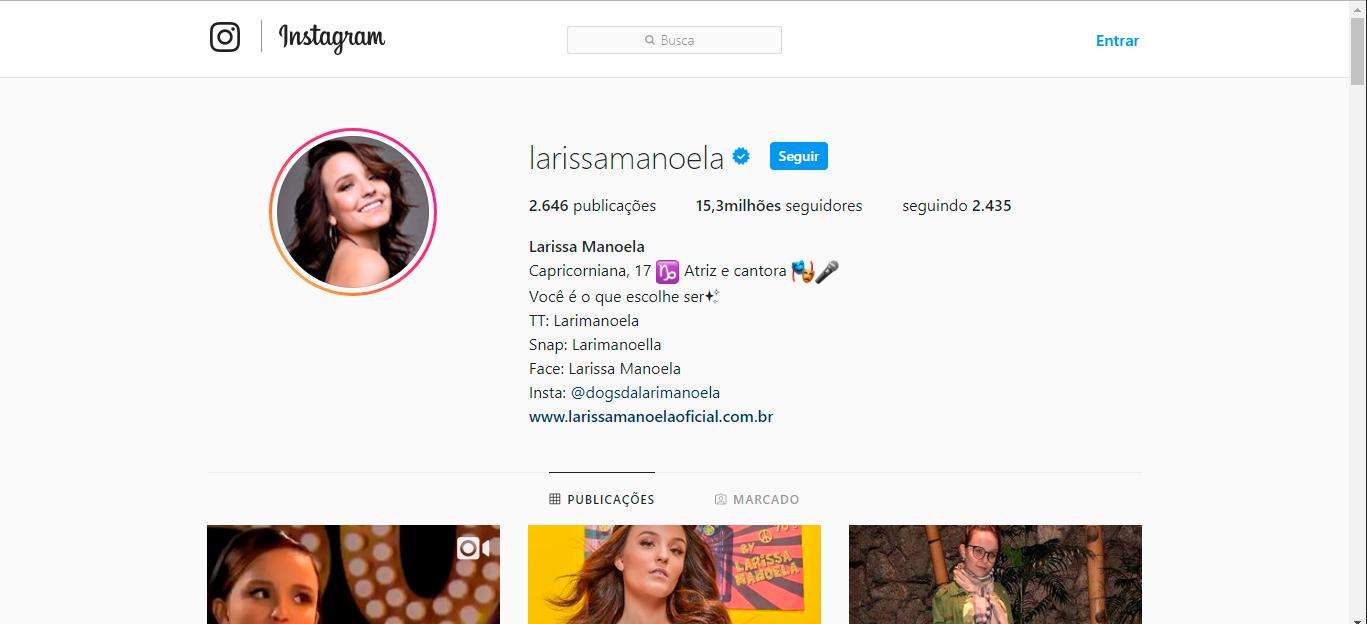Screen dimensions: 1367x624
Task: Open the seguindo 2.435 list
Action: [x=957, y=206]
